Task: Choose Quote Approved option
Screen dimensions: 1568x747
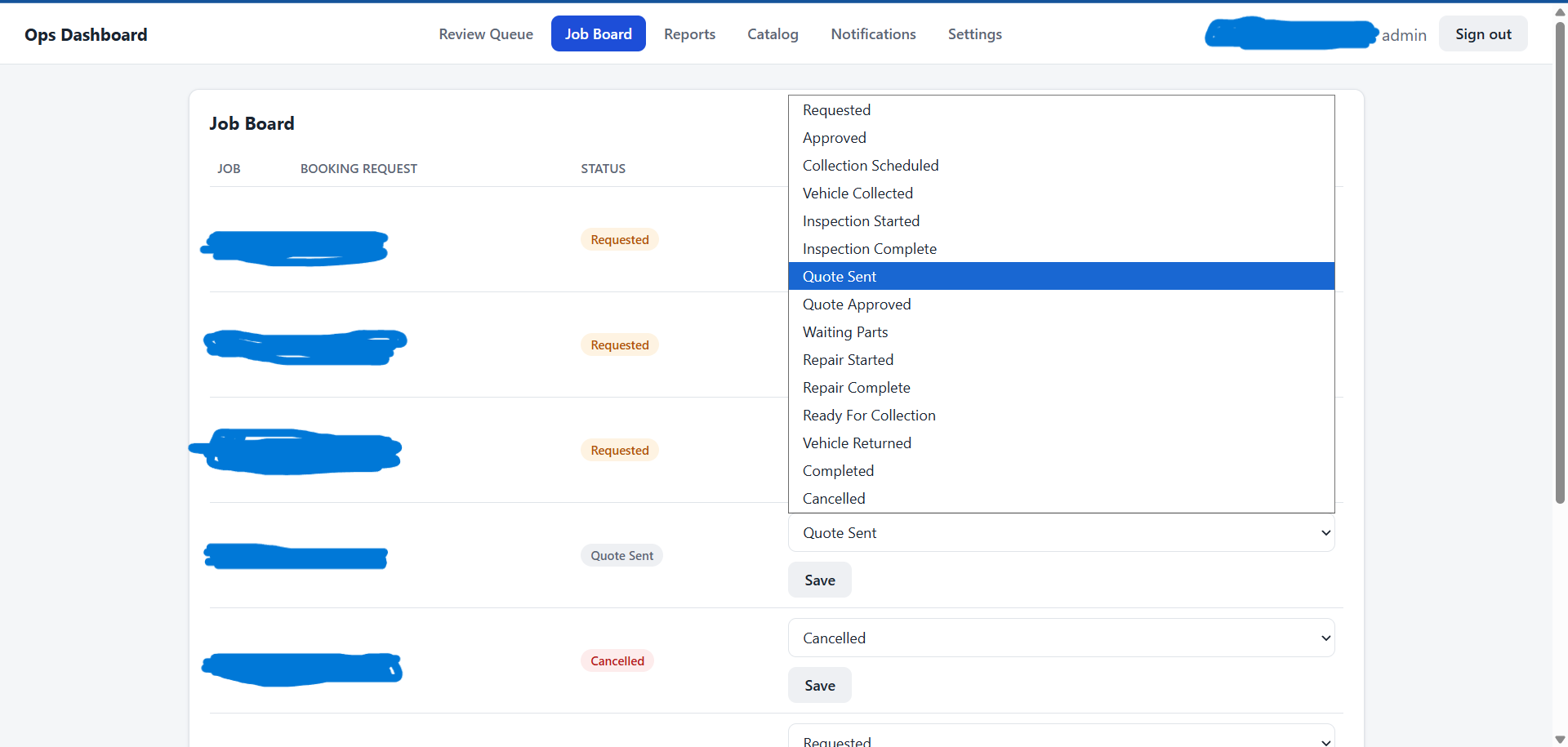Action: (1061, 305)
